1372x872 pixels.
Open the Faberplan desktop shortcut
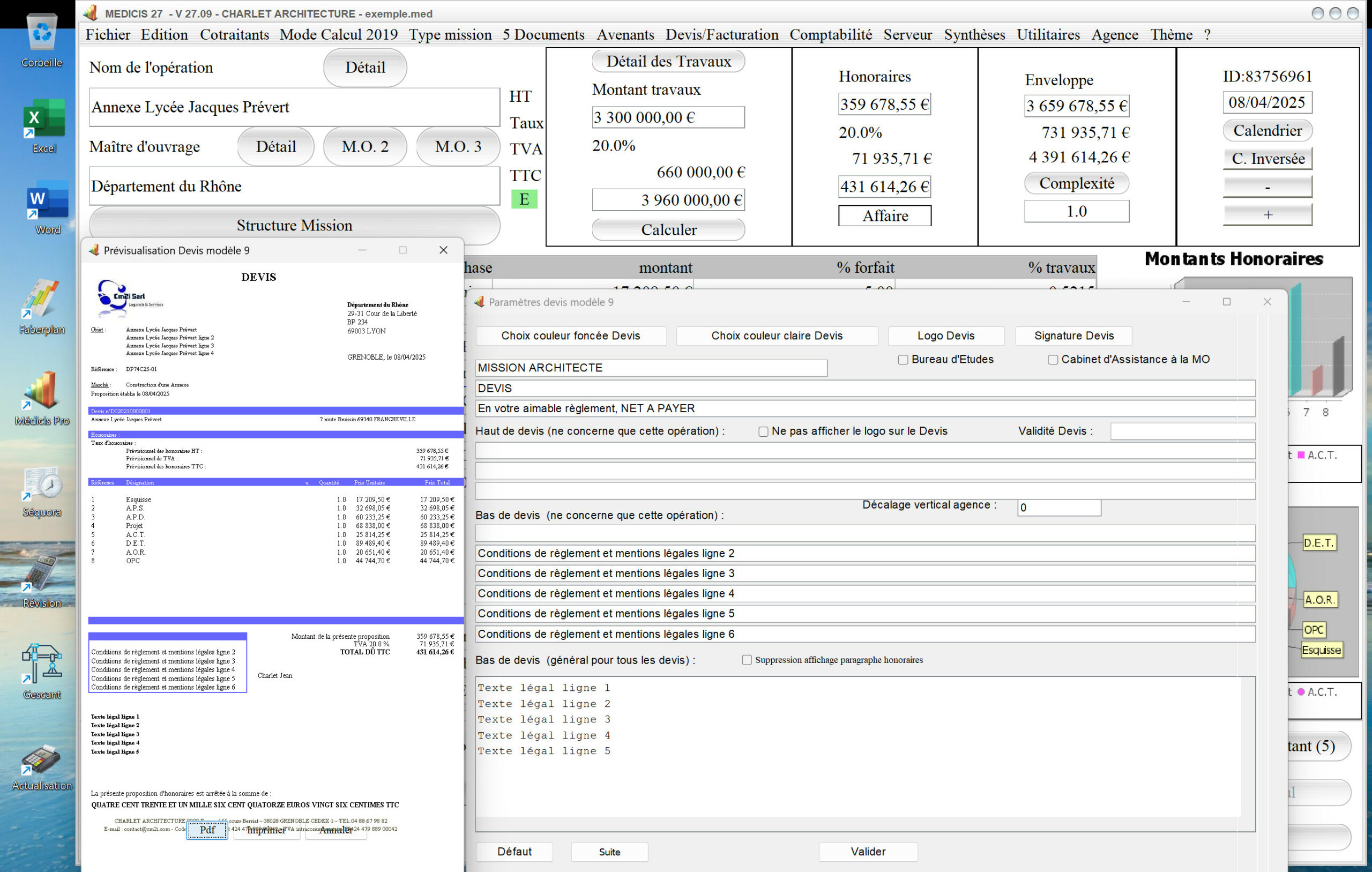[42, 306]
